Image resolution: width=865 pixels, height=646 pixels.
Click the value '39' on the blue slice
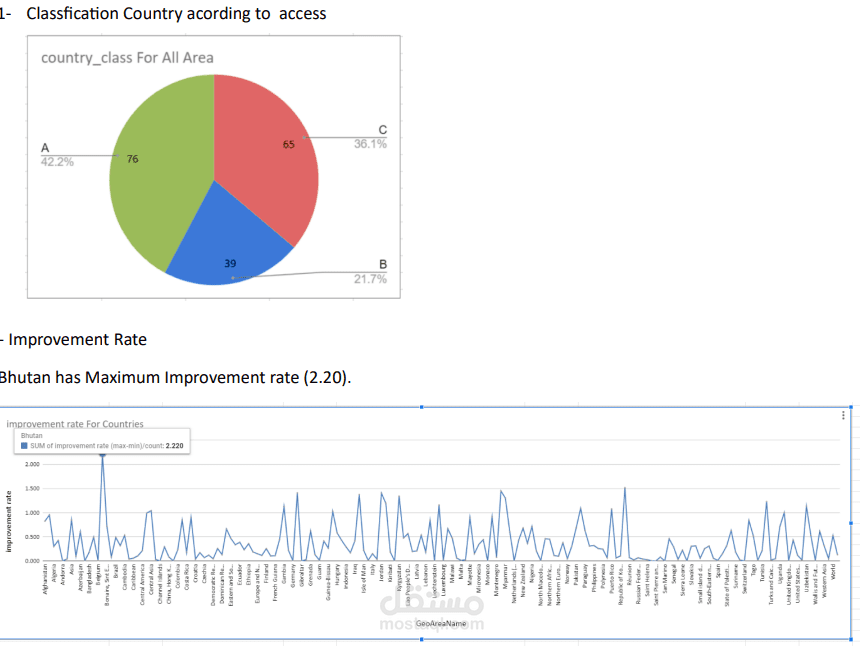click(x=230, y=264)
